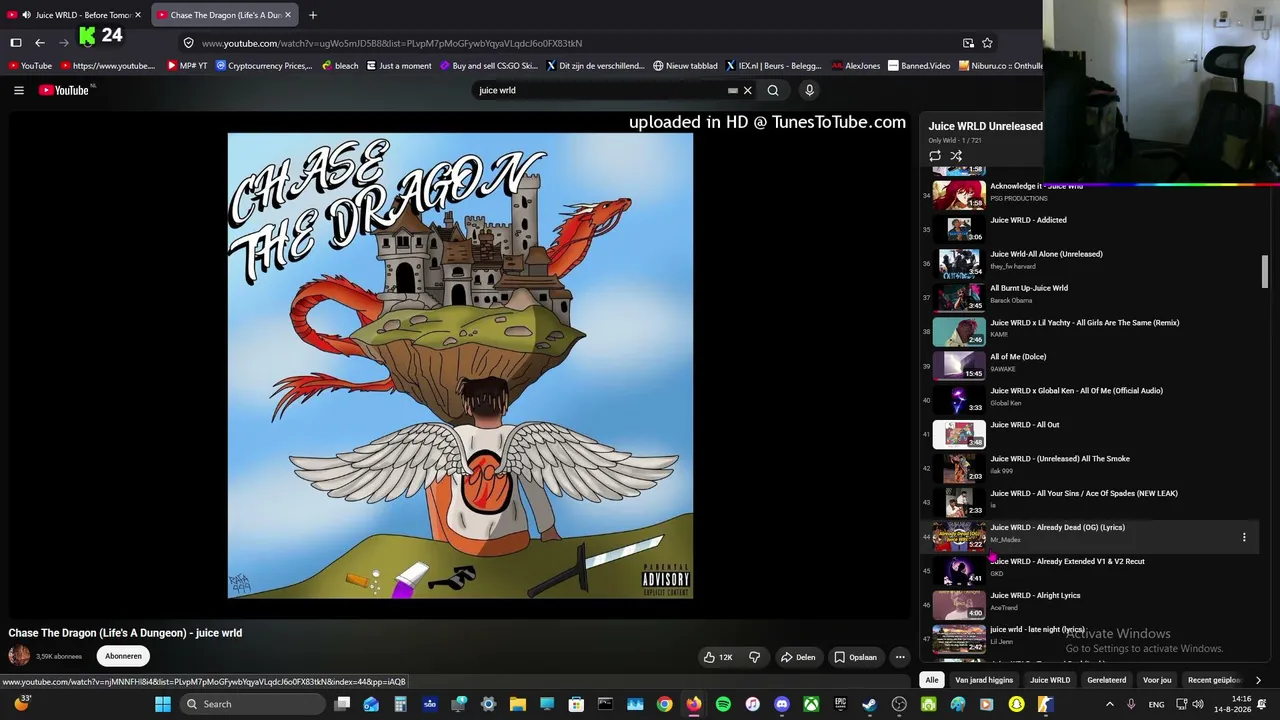Open picture-in-picture icon in address bar

tap(968, 43)
